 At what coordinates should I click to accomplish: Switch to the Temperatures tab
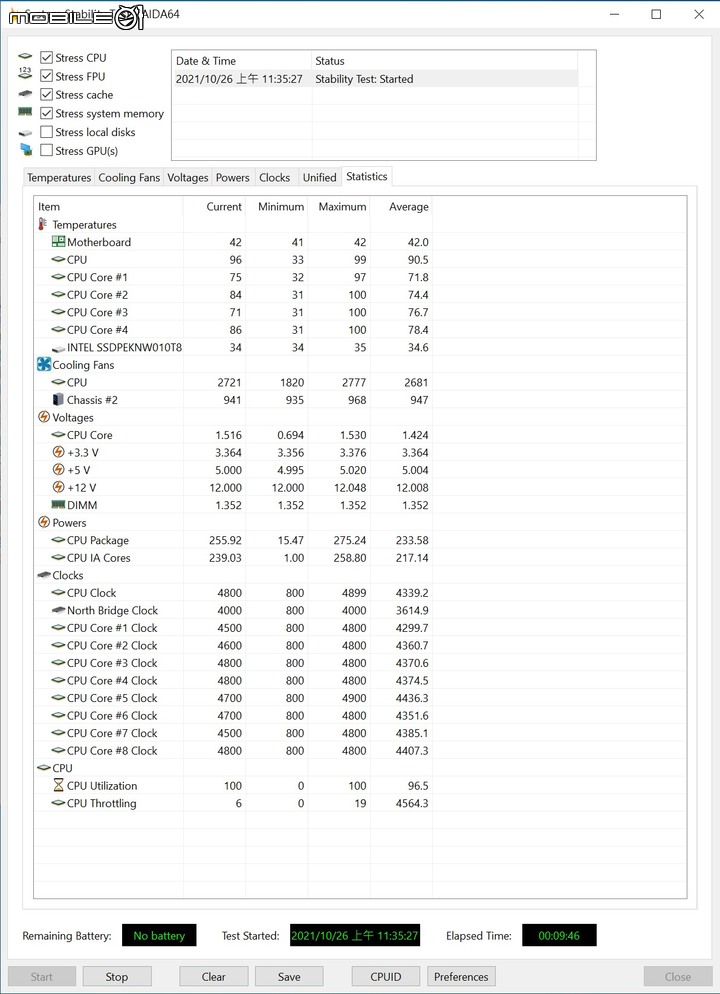(x=59, y=178)
